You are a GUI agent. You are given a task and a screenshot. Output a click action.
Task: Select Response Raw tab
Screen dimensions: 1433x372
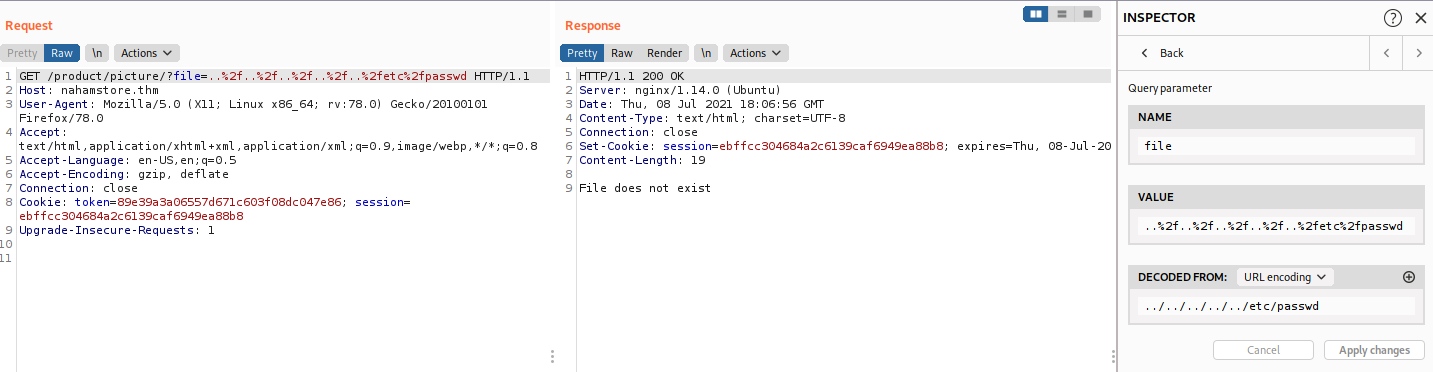622,53
